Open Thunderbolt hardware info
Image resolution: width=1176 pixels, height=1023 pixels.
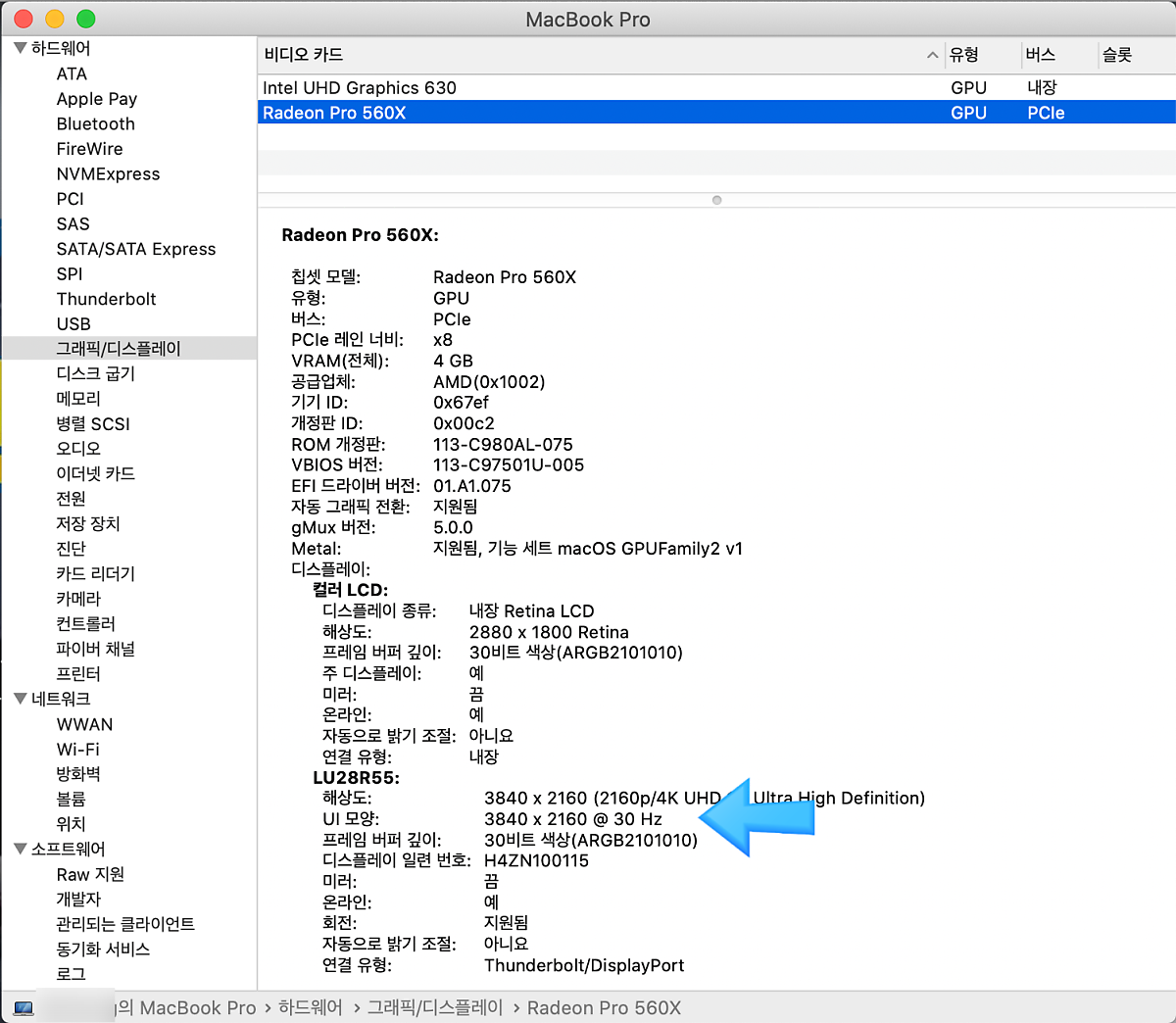[106, 299]
